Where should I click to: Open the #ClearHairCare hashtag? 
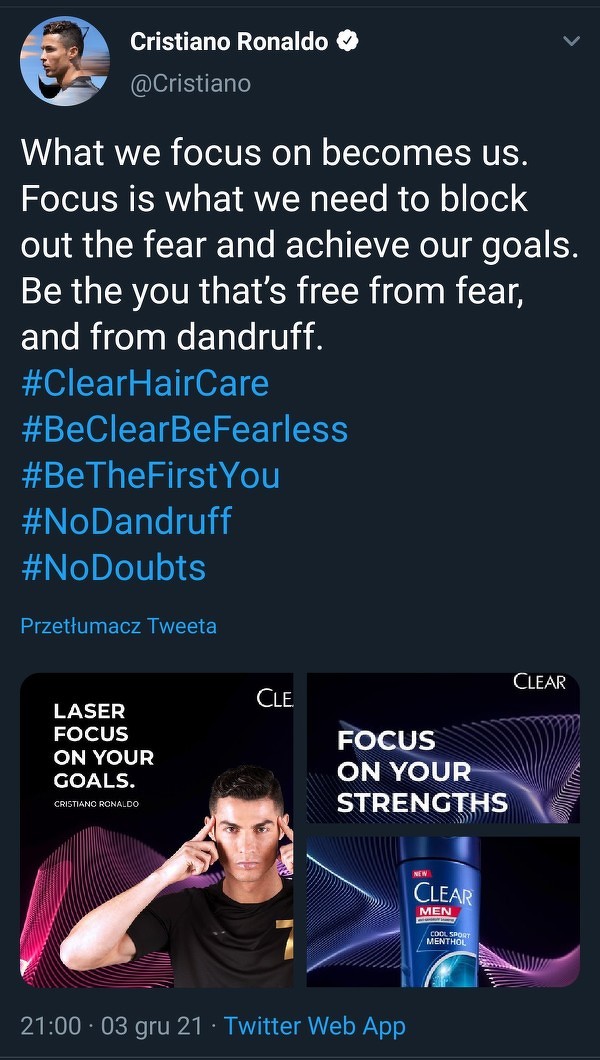[145, 383]
